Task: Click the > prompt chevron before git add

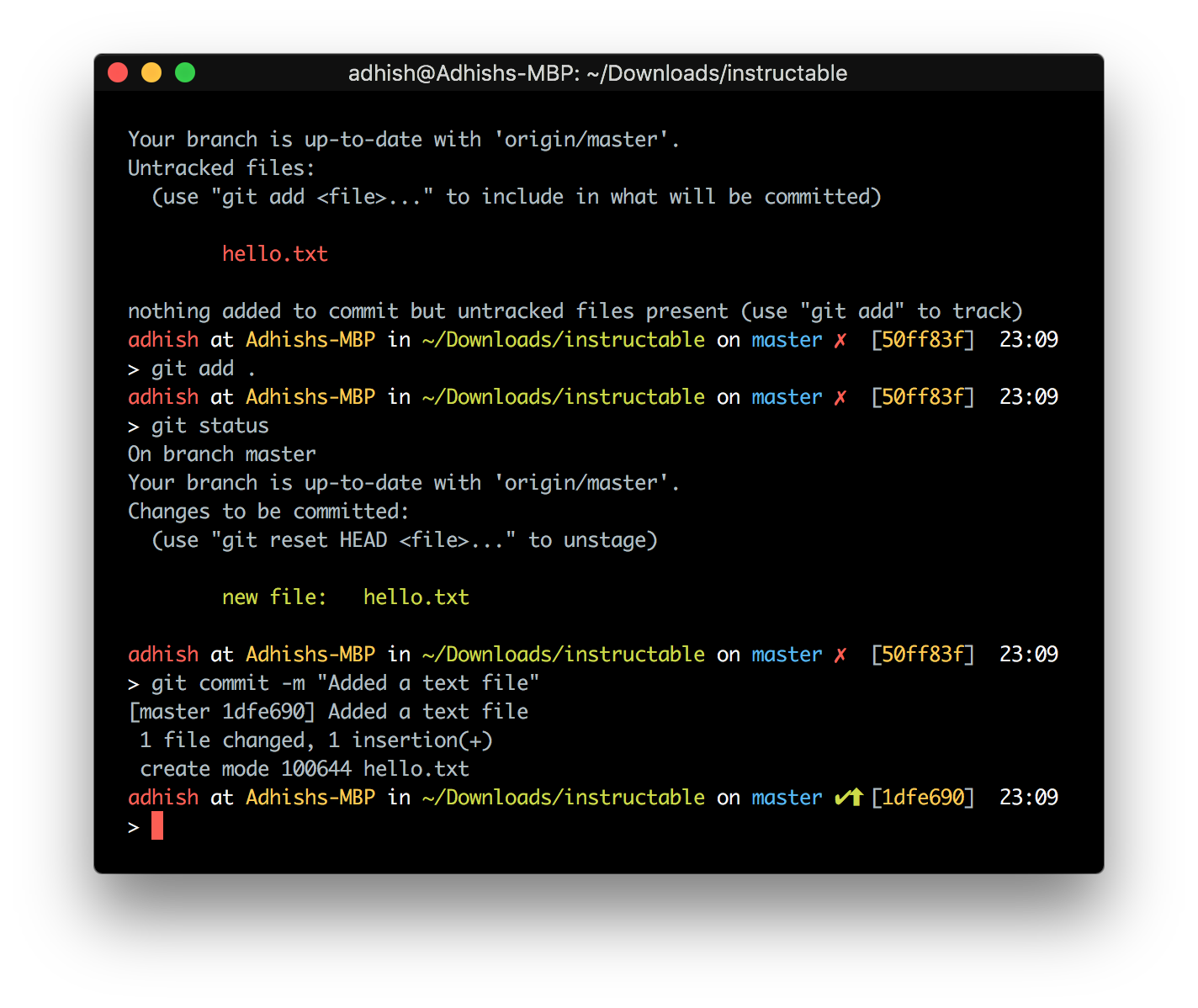Action: click(x=133, y=368)
